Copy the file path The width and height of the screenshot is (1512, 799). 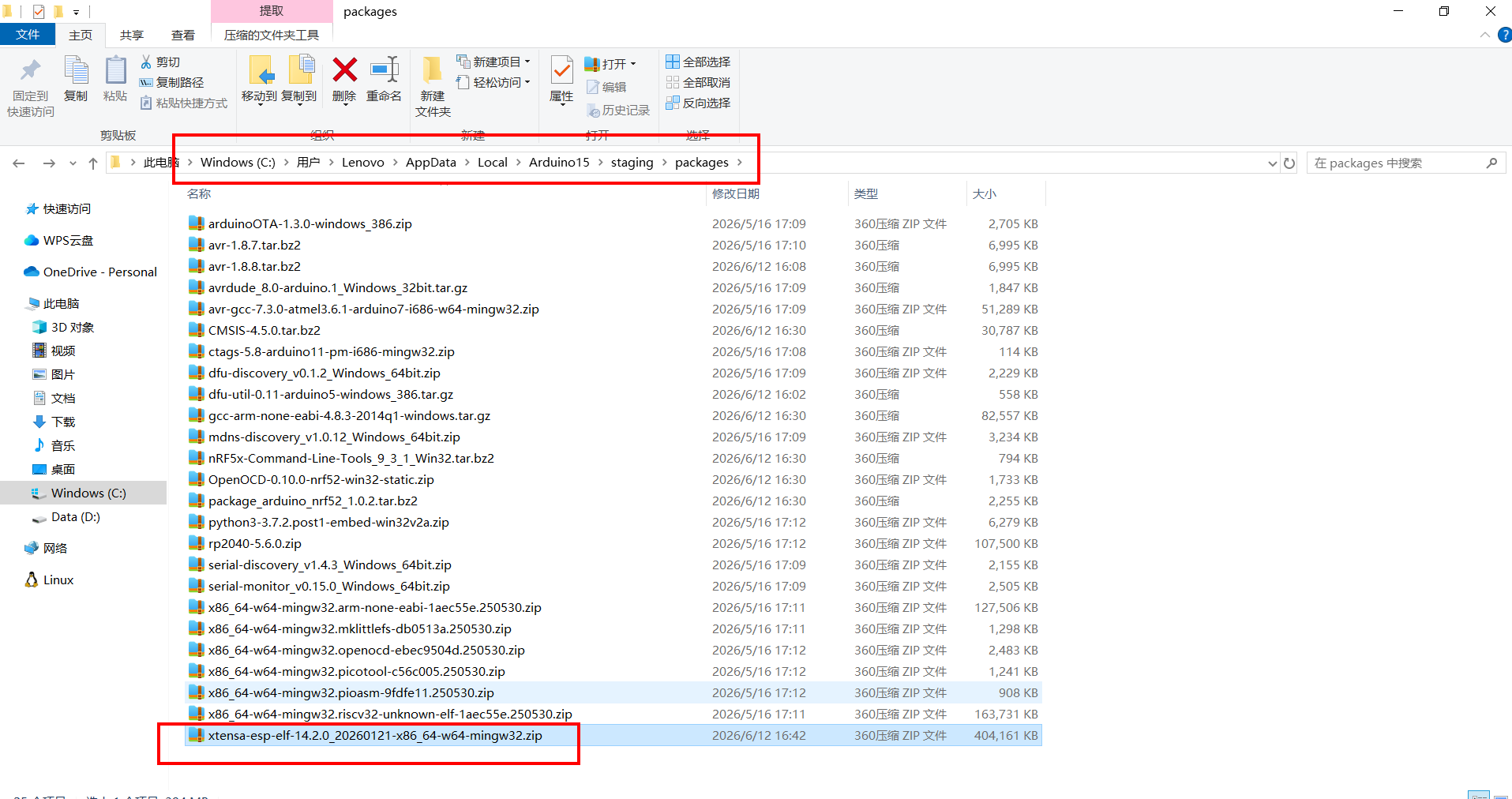pyautogui.click(x=171, y=82)
